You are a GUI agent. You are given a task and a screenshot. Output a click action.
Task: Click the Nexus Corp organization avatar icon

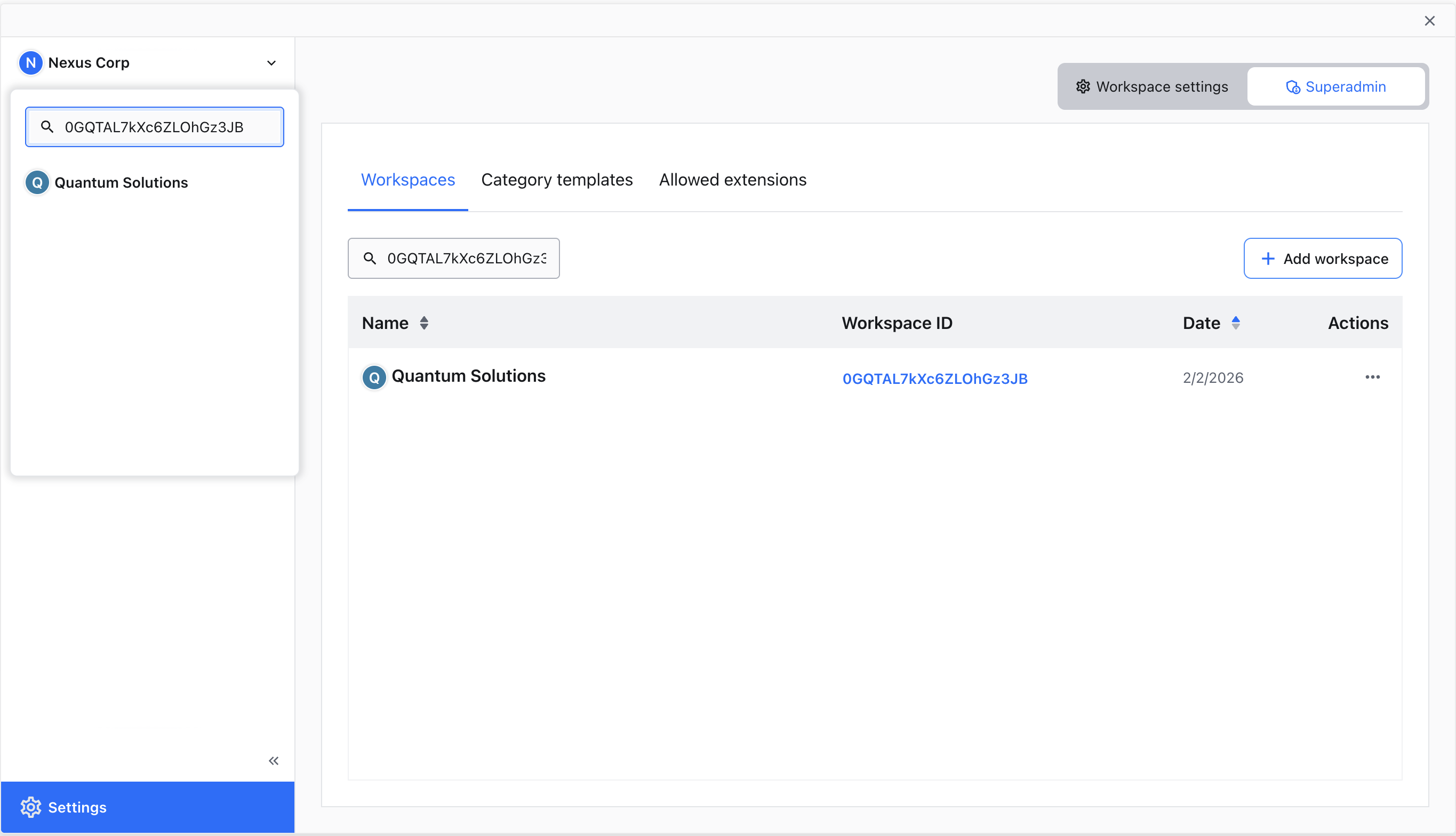(30, 62)
